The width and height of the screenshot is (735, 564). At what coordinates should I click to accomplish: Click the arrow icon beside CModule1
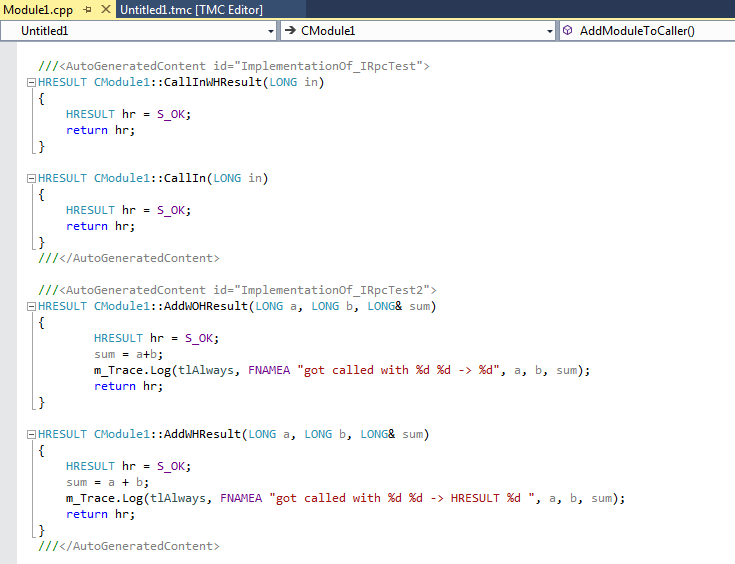click(290, 30)
